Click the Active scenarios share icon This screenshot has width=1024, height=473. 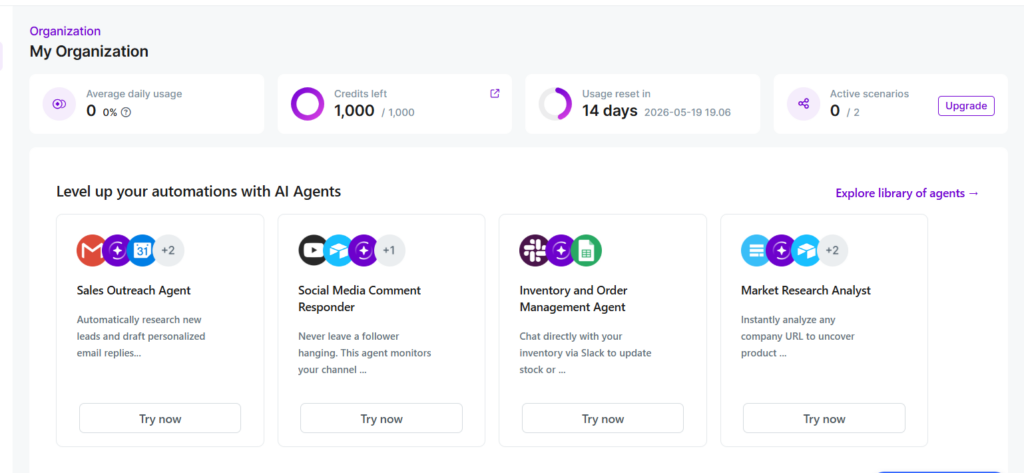803,104
